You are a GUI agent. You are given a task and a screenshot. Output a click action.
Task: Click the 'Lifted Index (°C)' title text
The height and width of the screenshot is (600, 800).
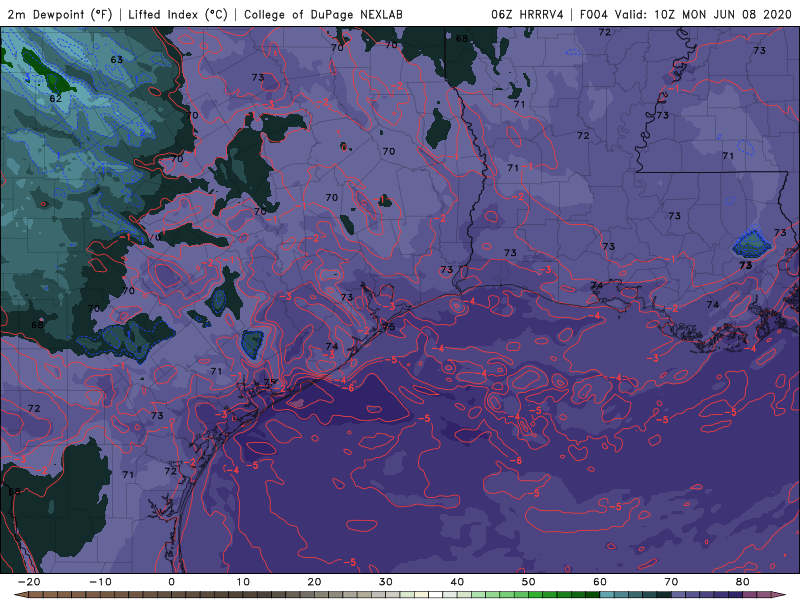click(x=178, y=15)
